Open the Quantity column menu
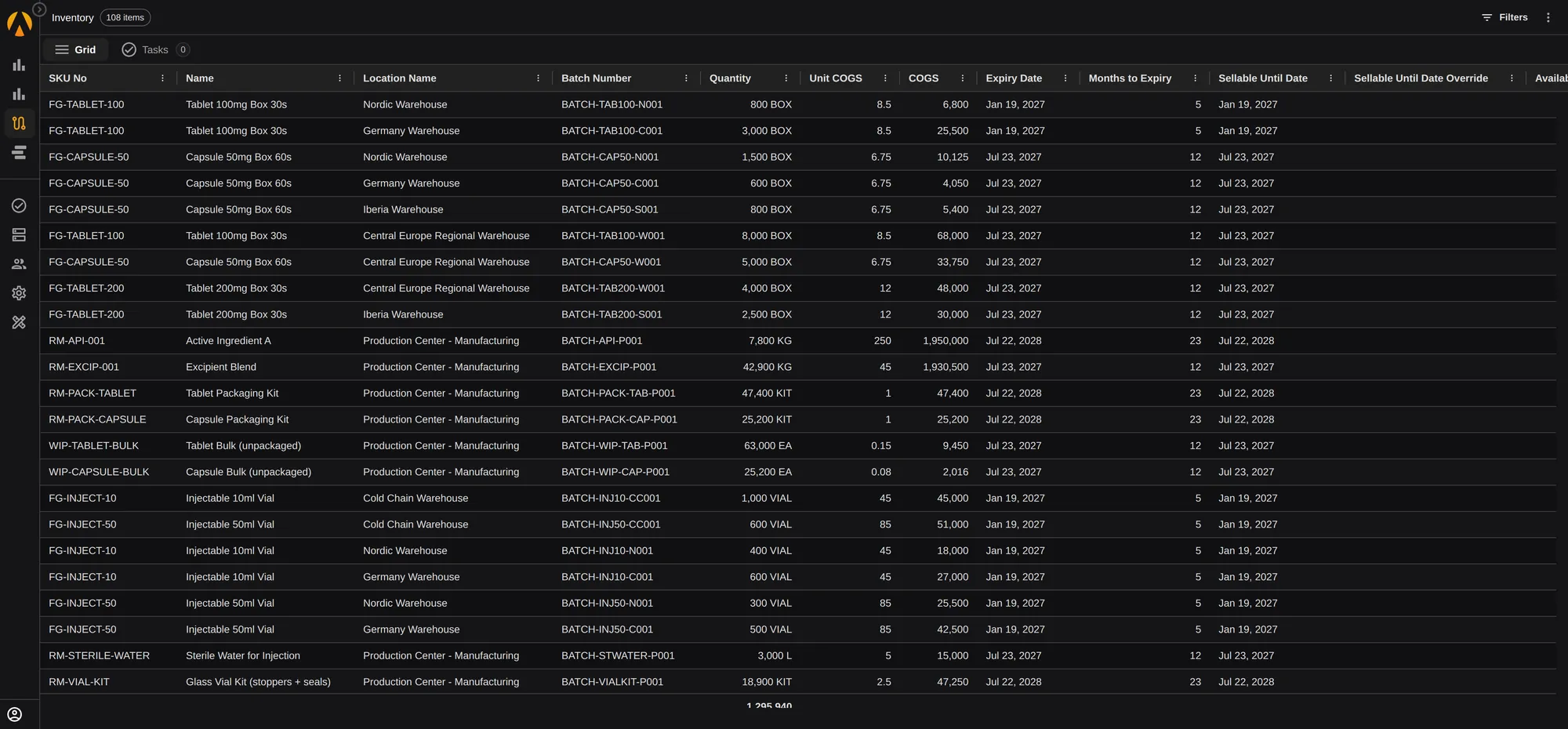The height and width of the screenshot is (729, 1568). click(x=786, y=78)
